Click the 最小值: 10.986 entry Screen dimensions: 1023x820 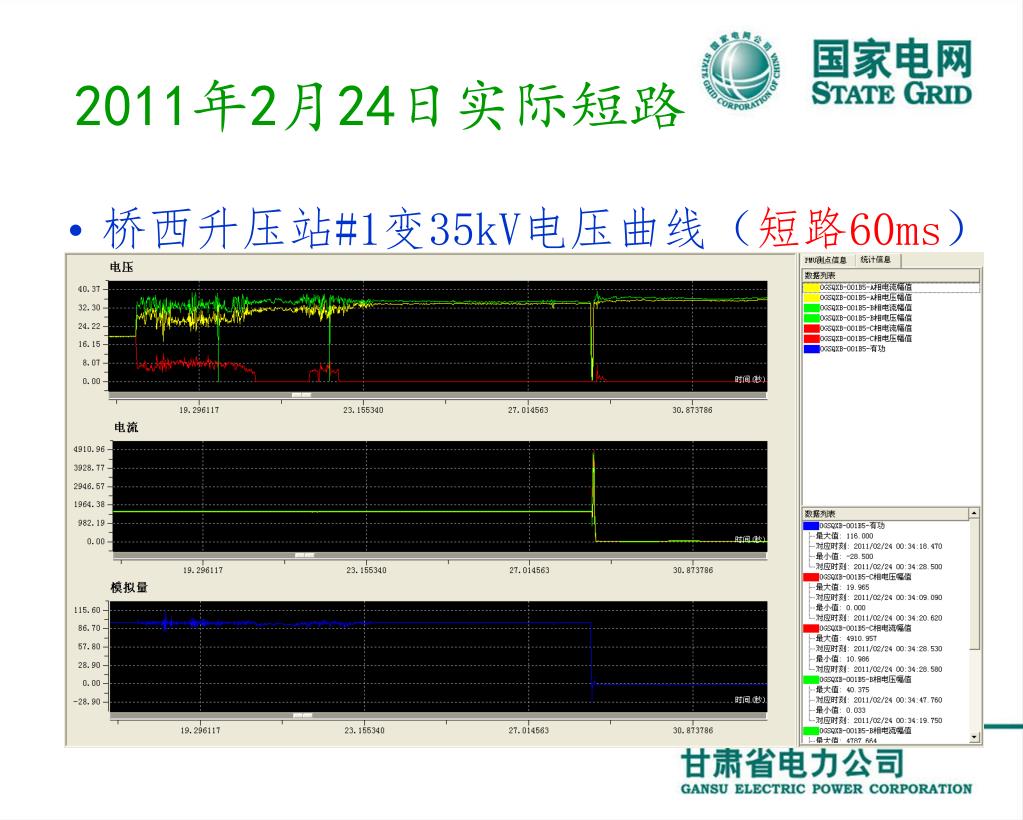pos(842,659)
